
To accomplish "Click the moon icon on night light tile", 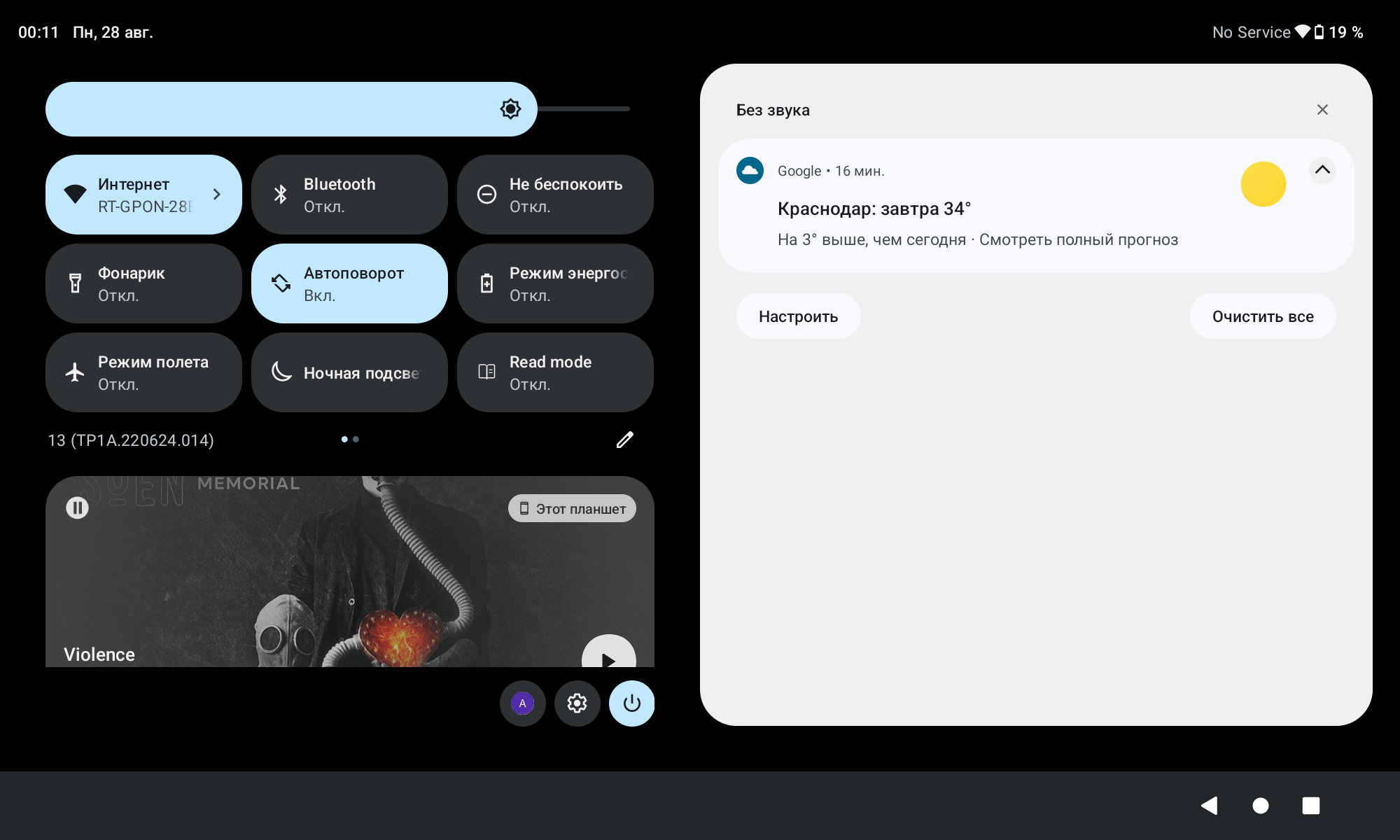I will (281, 372).
